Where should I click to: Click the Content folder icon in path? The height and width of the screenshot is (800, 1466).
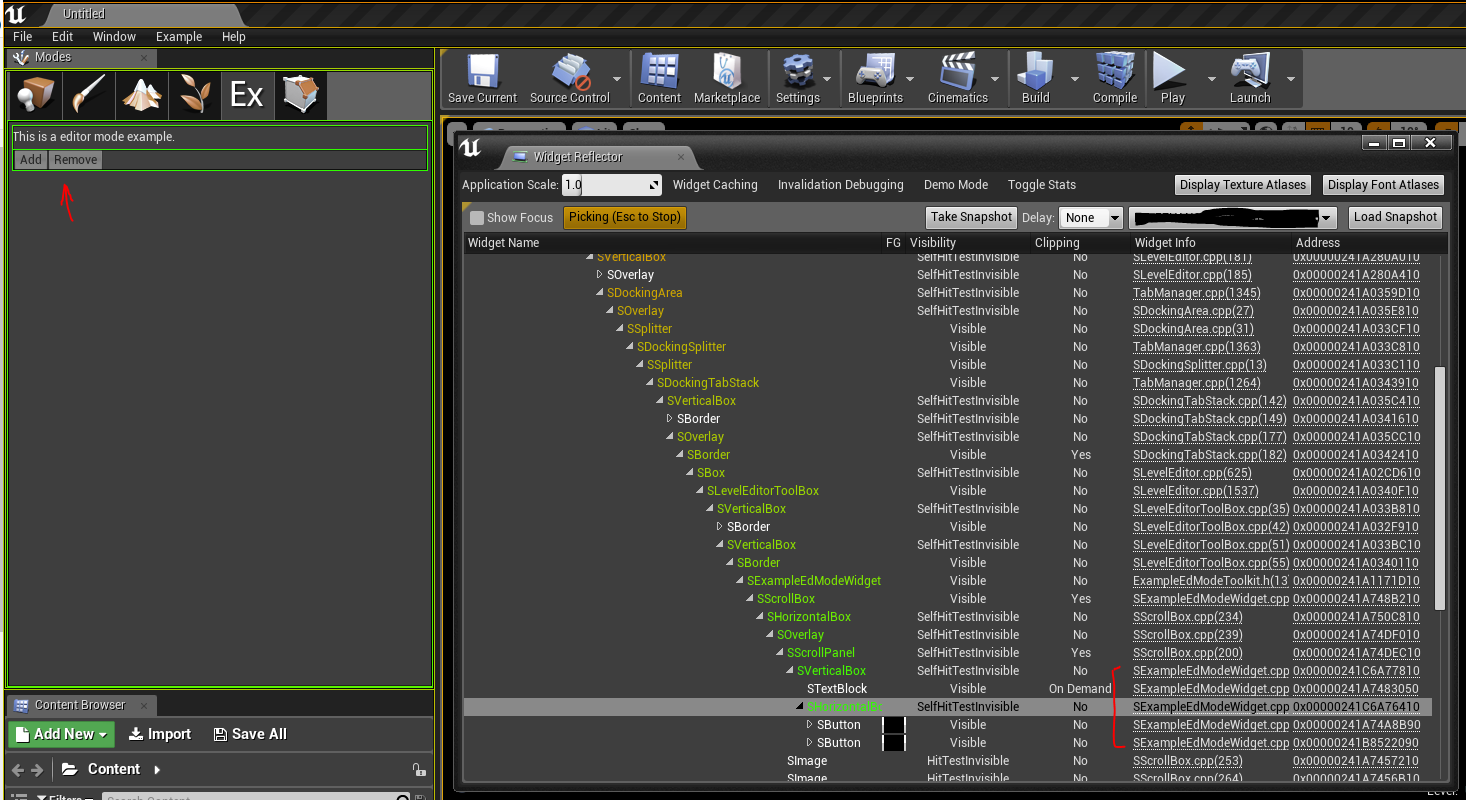pos(69,770)
